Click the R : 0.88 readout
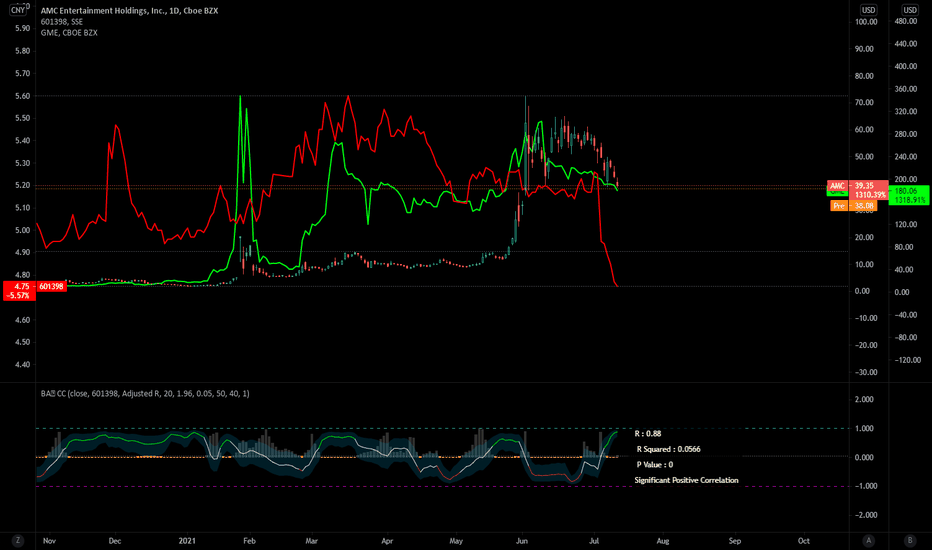 [x=648, y=433]
